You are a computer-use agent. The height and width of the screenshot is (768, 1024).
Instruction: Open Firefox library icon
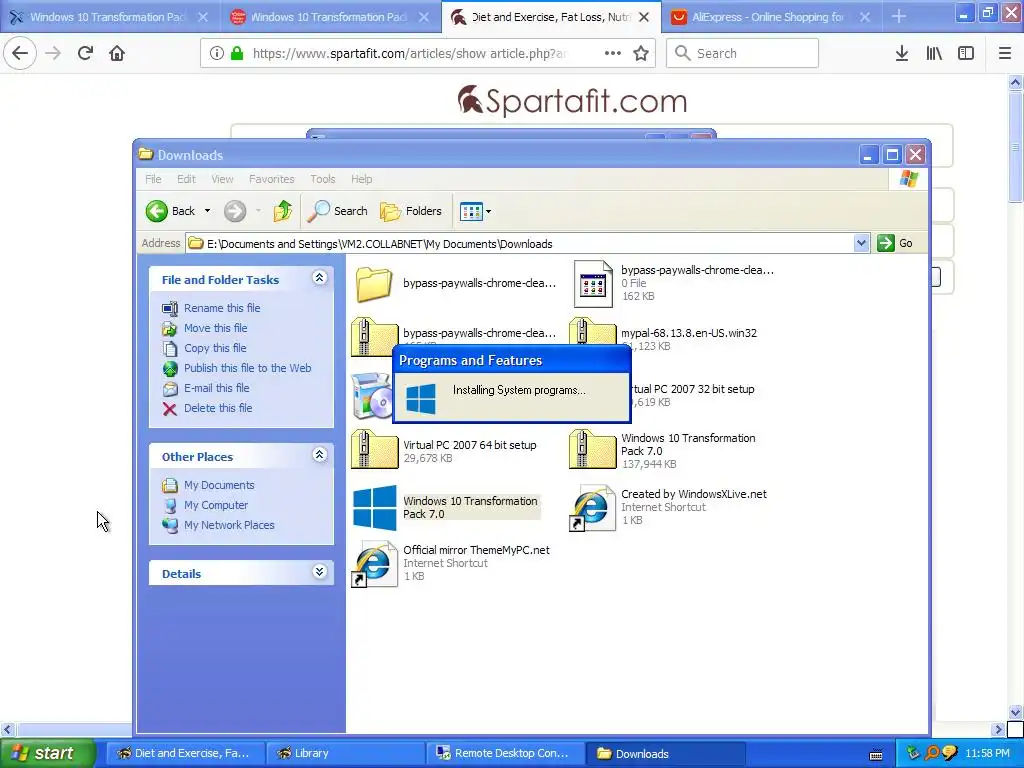click(934, 53)
